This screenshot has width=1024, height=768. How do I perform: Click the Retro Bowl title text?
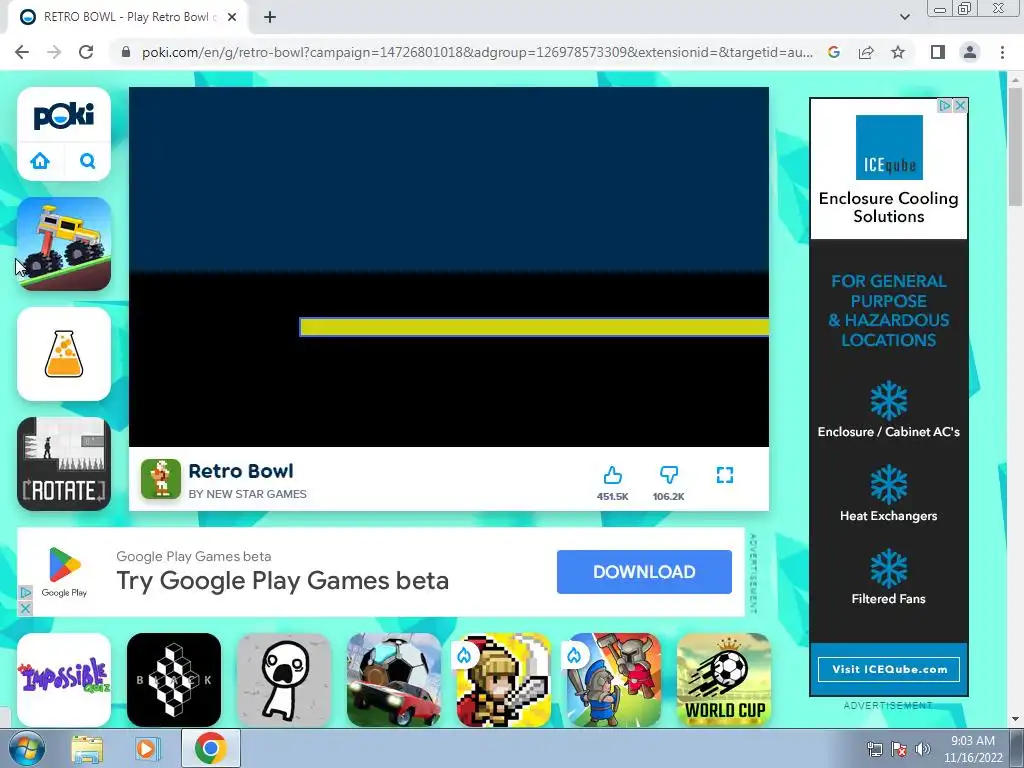pyautogui.click(x=241, y=472)
